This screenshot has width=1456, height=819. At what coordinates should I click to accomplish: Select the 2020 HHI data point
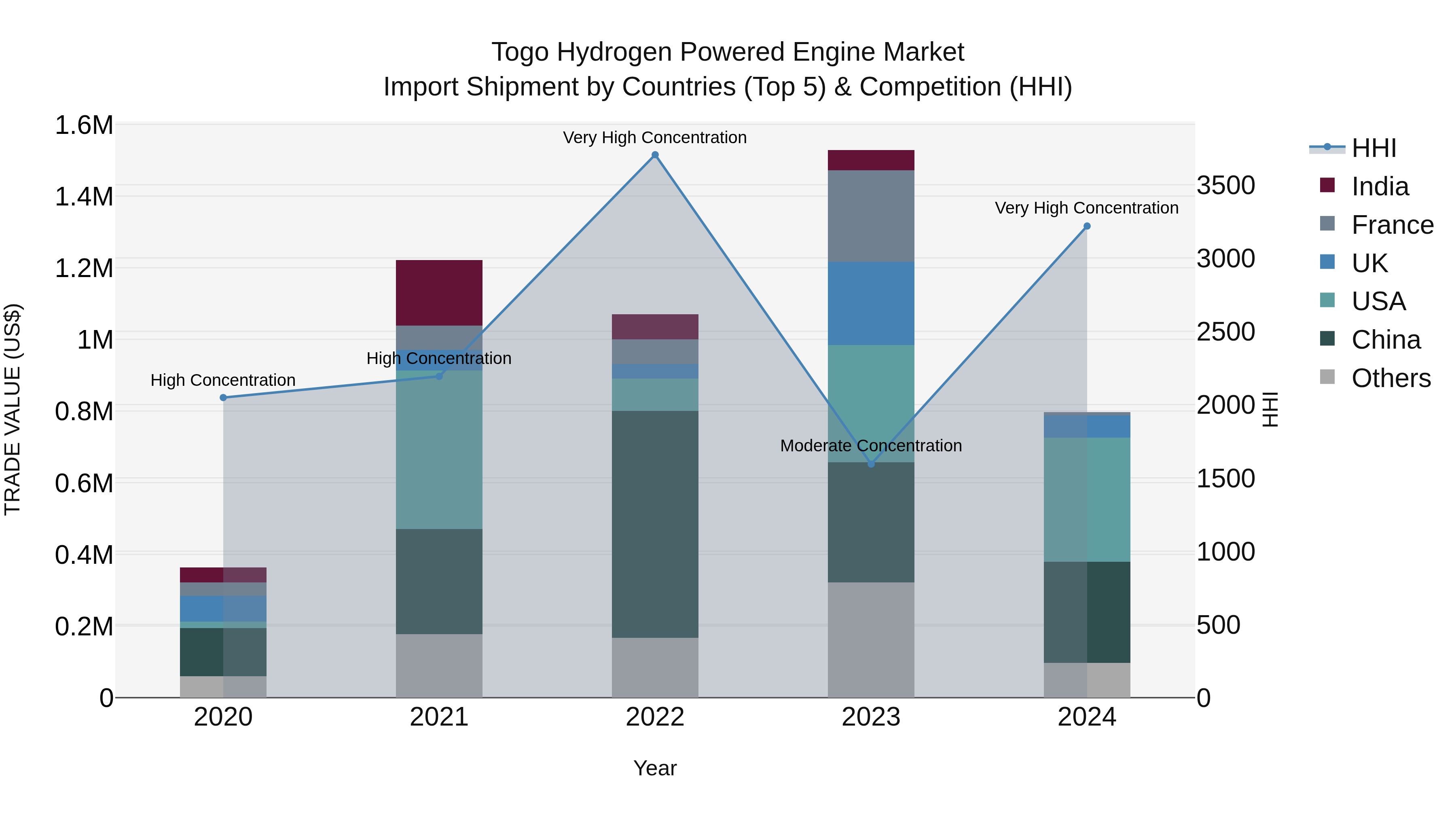click(223, 398)
